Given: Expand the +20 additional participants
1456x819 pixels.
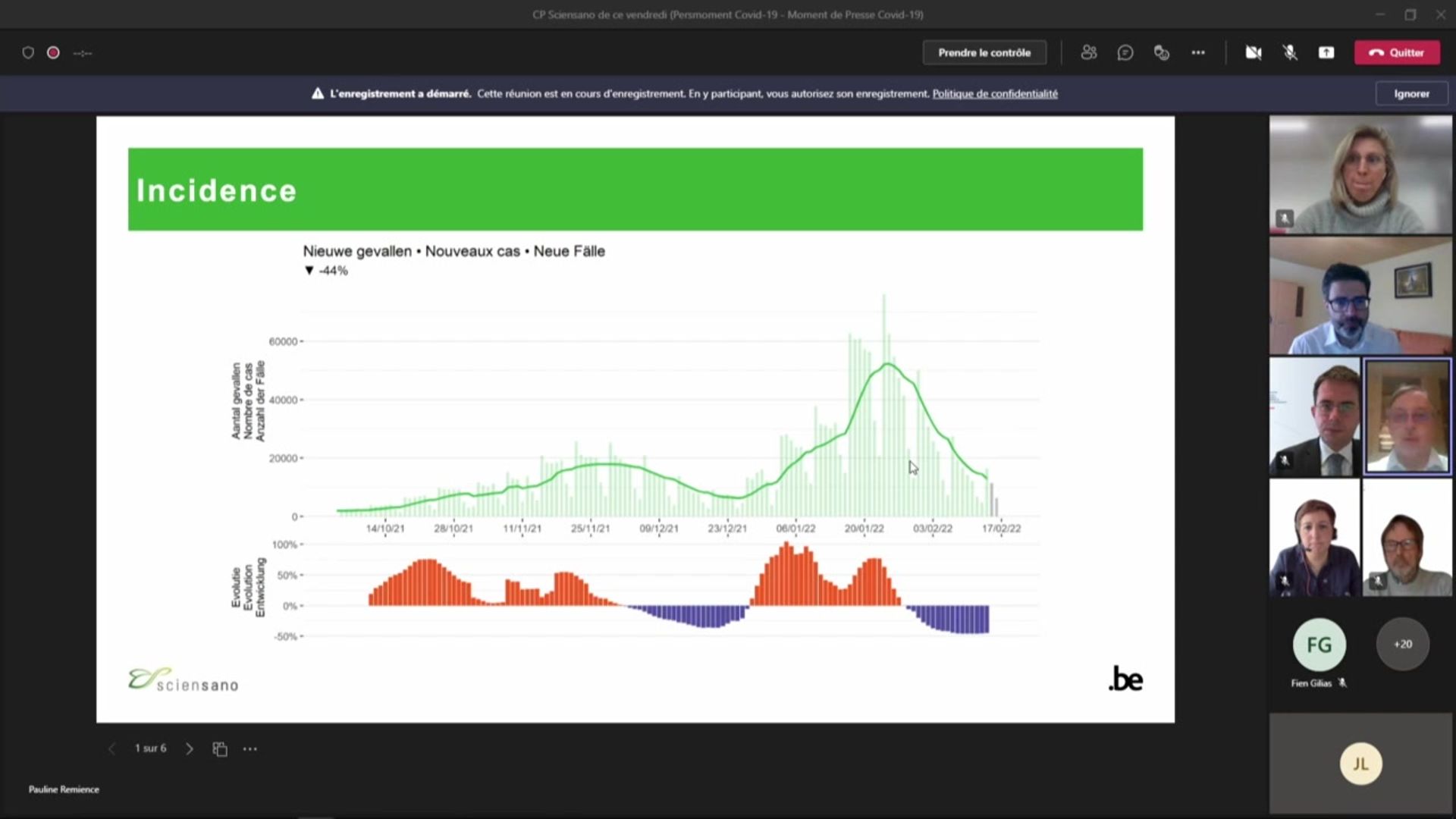Looking at the screenshot, I should 1403,644.
